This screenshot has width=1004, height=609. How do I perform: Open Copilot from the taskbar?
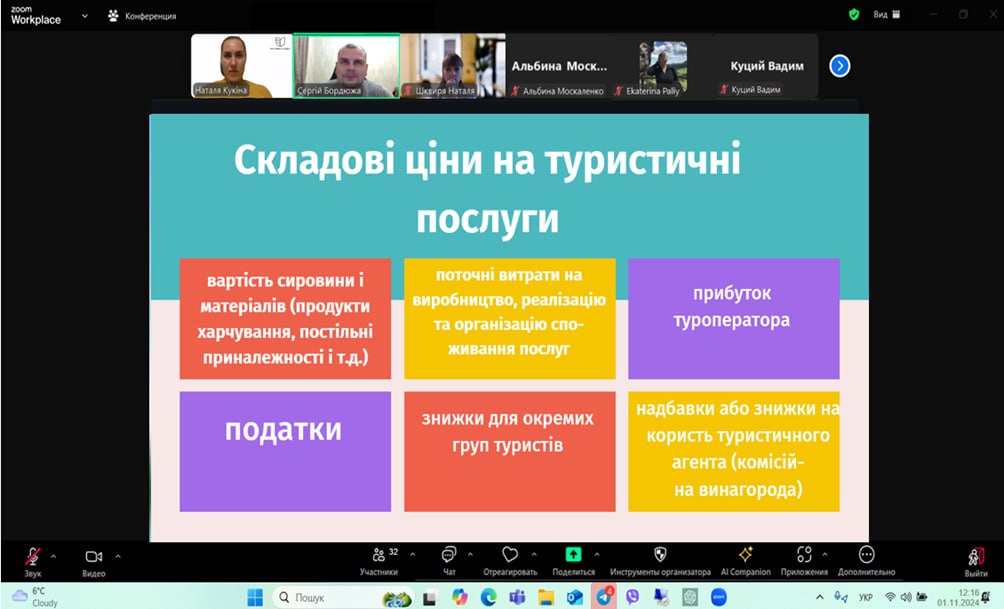click(x=459, y=597)
